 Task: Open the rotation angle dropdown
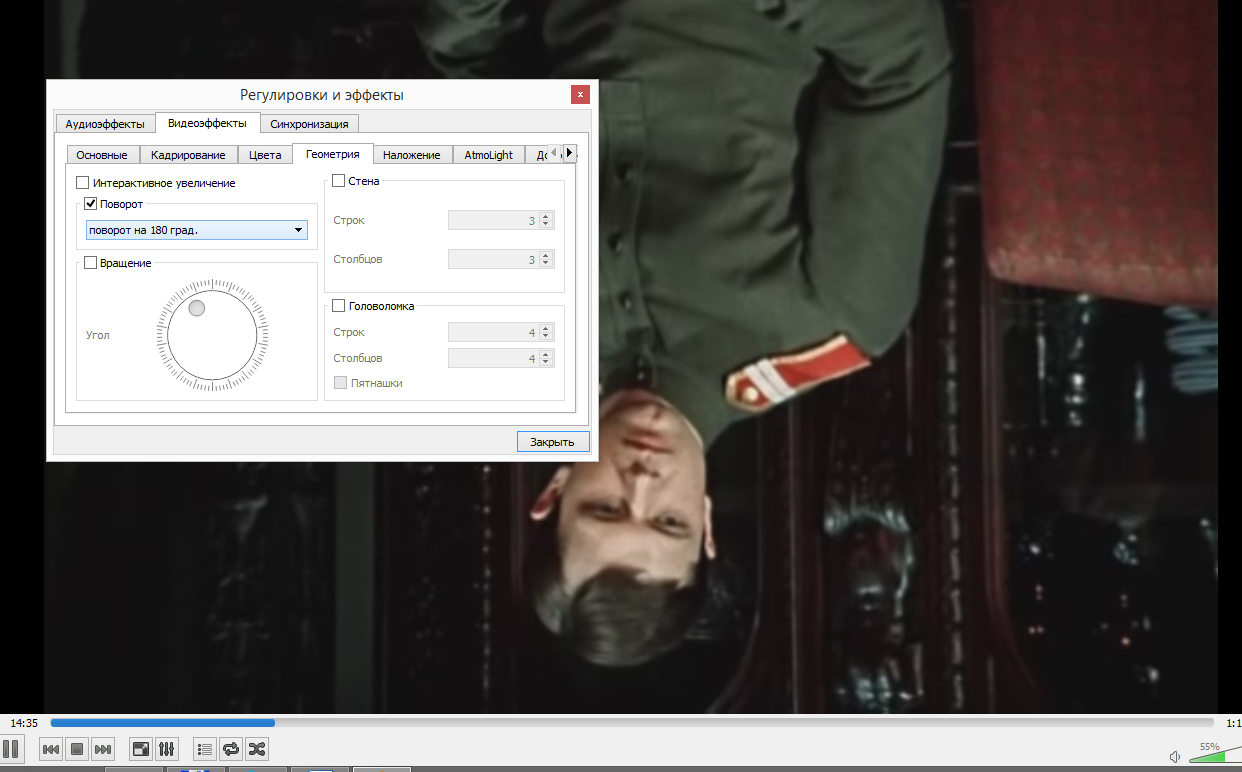click(197, 231)
